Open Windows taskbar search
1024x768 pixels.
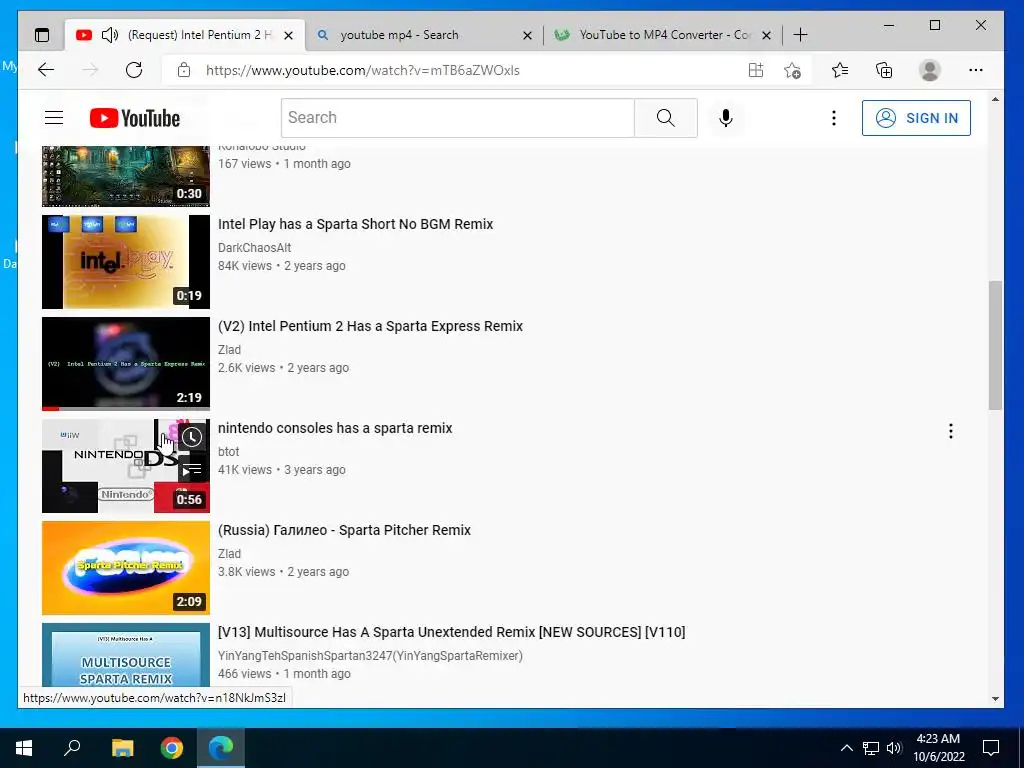coord(72,748)
